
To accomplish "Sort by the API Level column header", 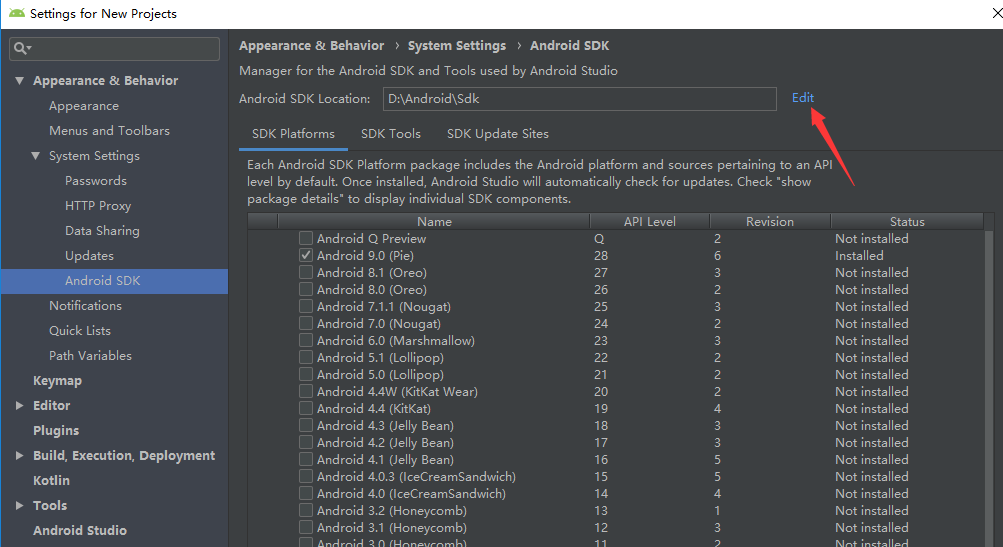I will 649,221.
